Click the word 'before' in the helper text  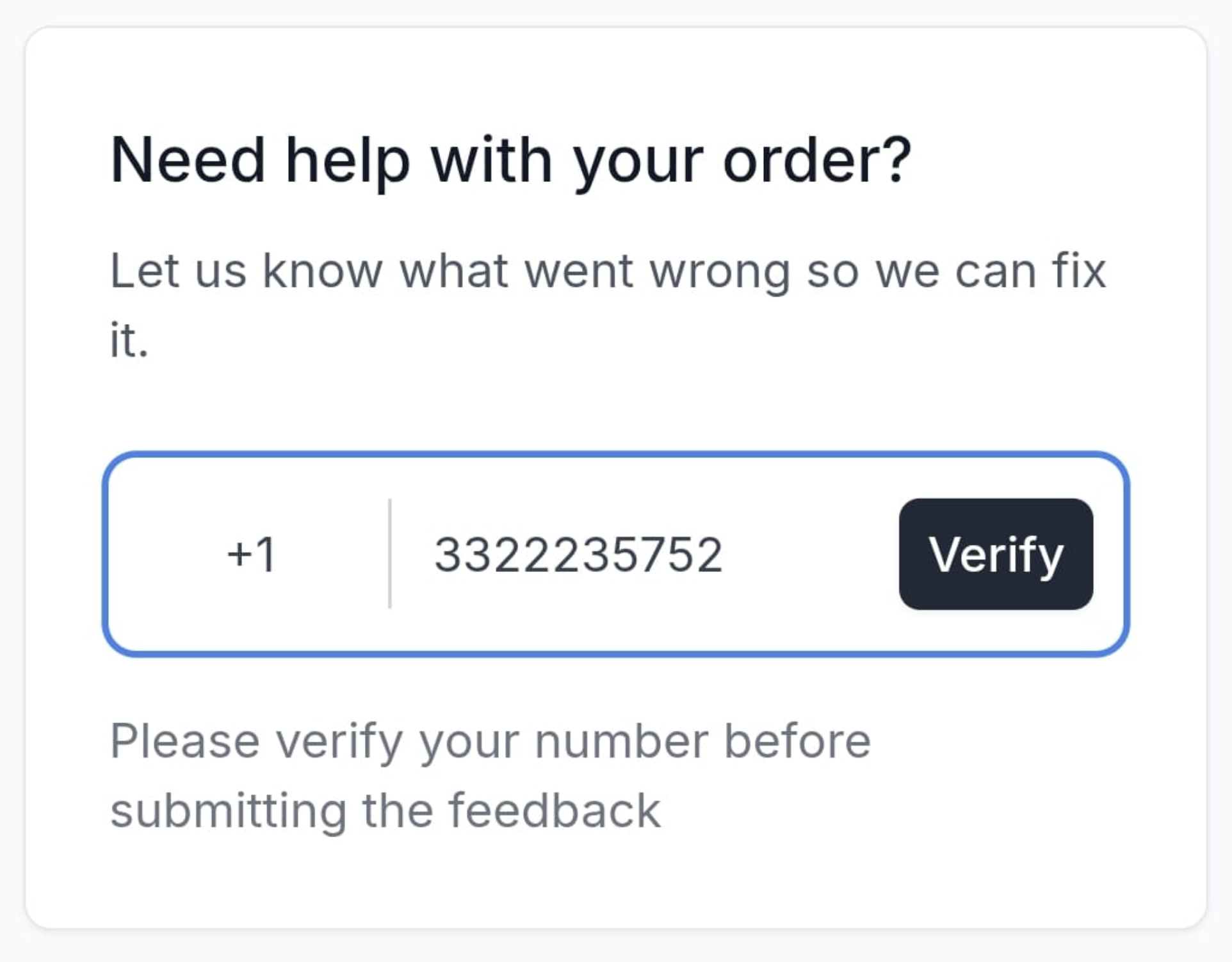click(797, 741)
